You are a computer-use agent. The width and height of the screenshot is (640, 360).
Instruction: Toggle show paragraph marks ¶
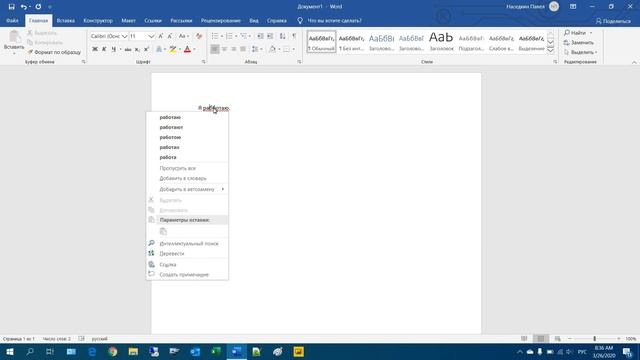[x=294, y=36]
